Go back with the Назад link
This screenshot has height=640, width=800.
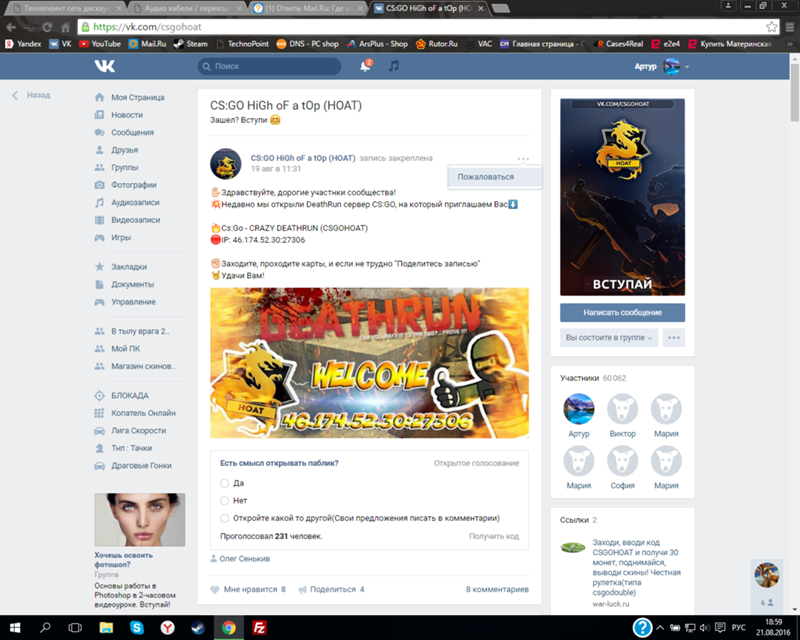[x=31, y=95]
